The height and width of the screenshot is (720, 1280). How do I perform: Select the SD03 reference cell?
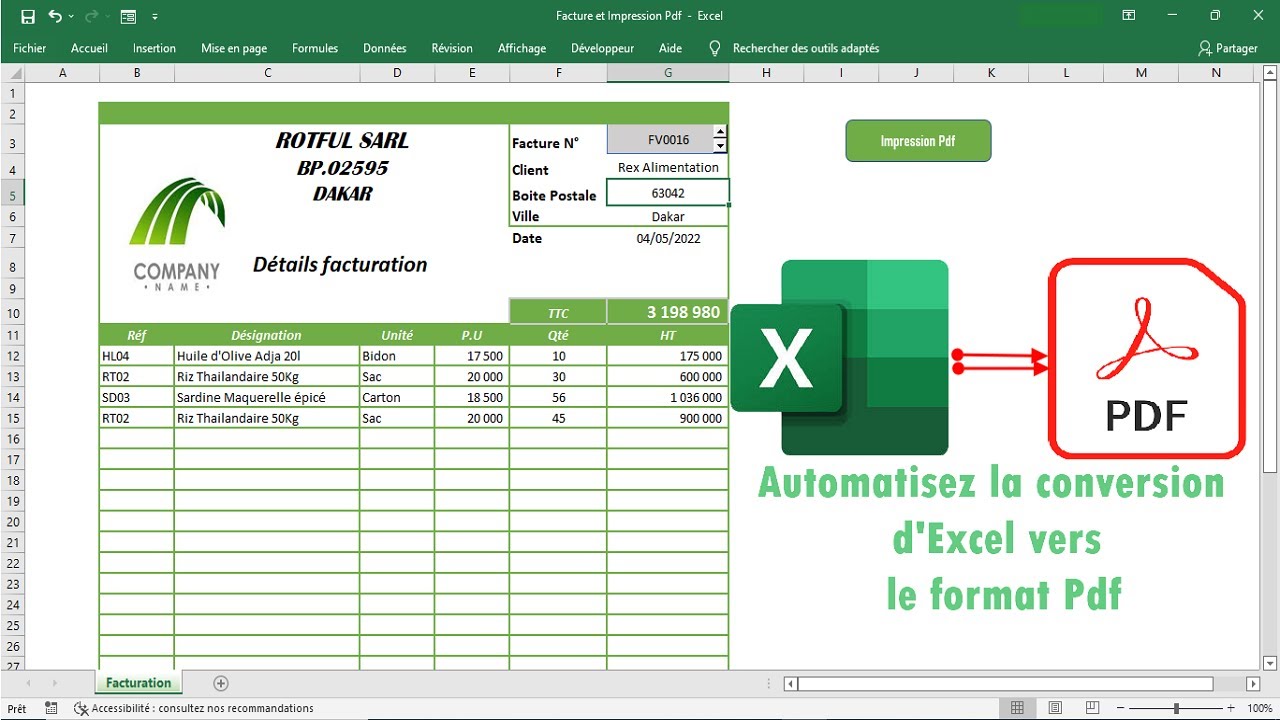(x=137, y=397)
